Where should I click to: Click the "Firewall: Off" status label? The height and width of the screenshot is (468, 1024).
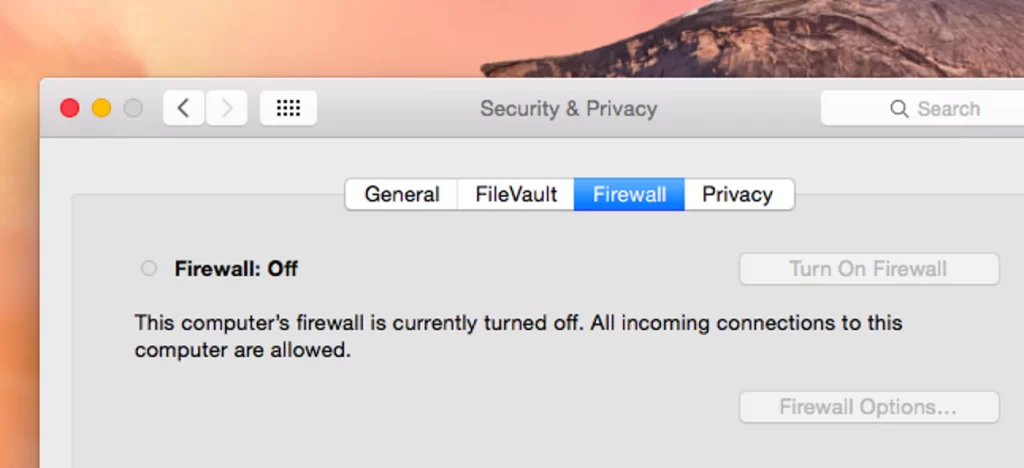click(236, 268)
